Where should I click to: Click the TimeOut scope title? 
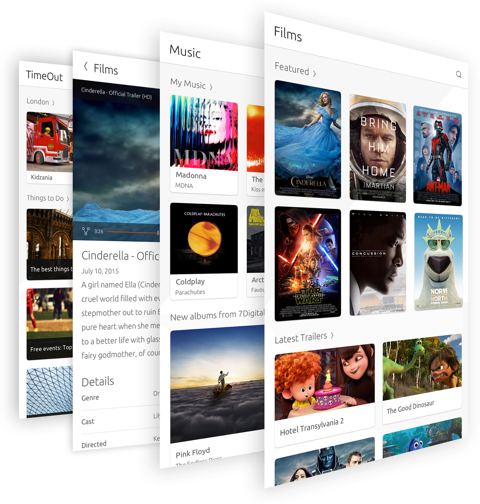click(44, 76)
